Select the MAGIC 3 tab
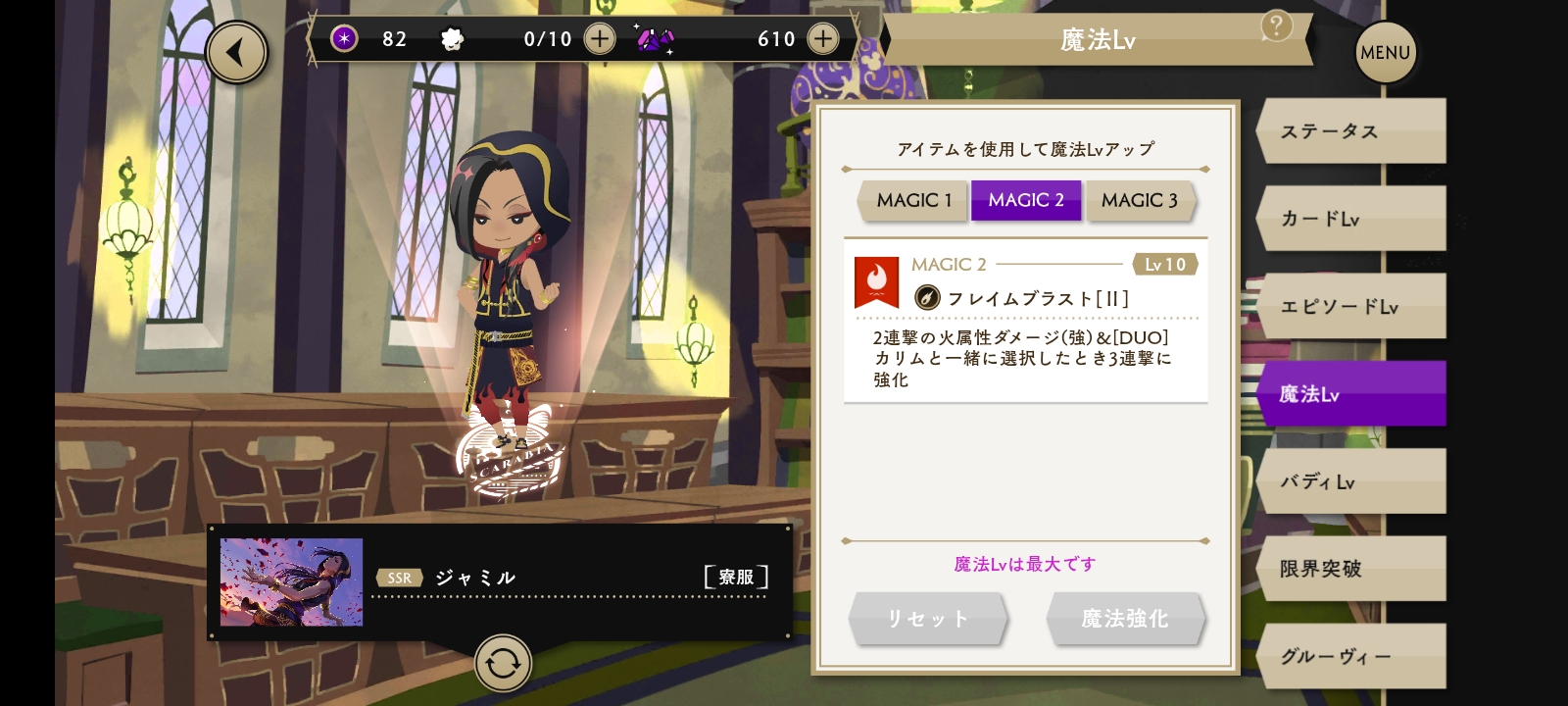Image resolution: width=1568 pixels, height=706 pixels. [x=1140, y=200]
